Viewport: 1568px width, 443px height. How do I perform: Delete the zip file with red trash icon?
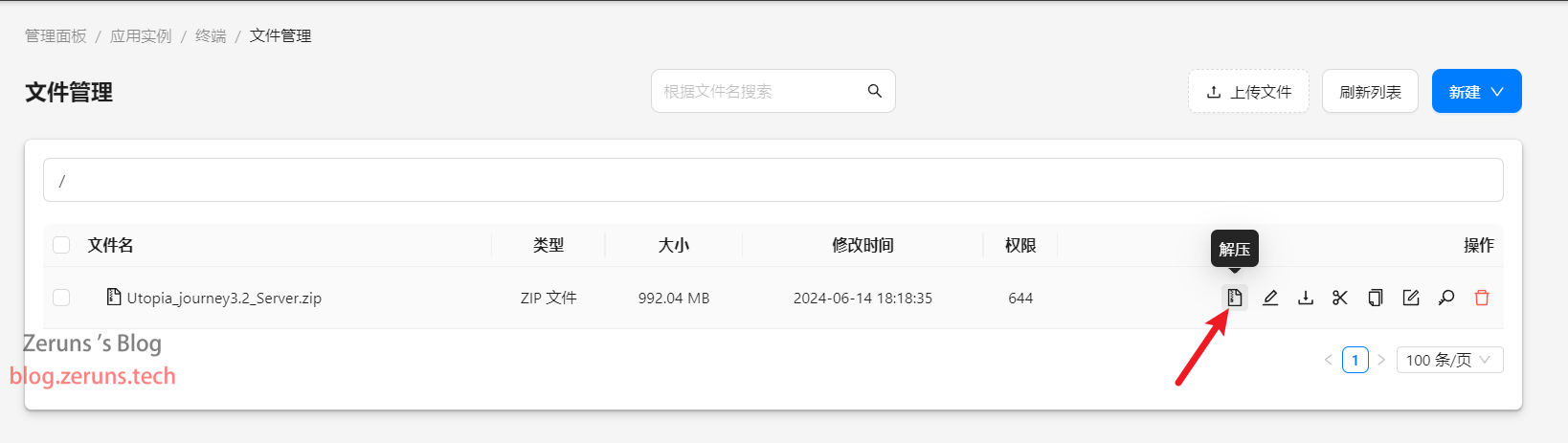tap(1482, 298)
